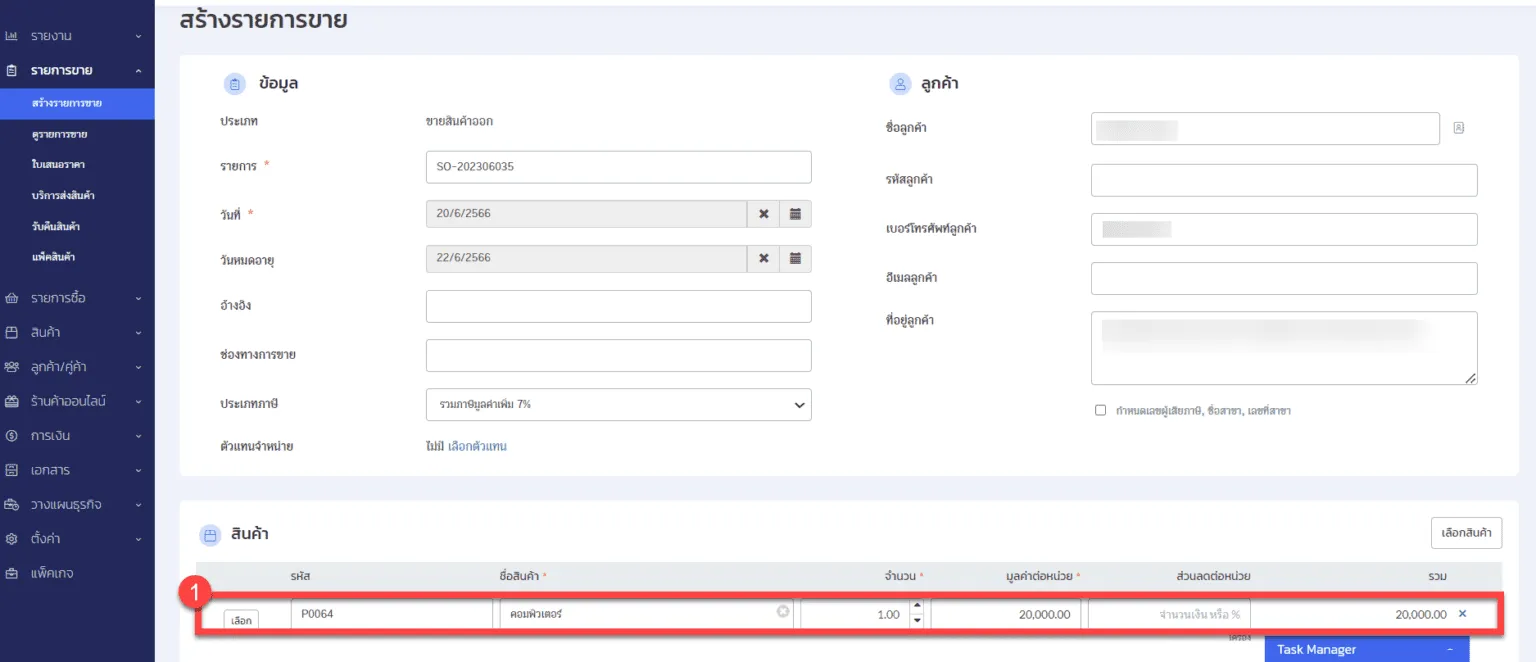Click the อ้างอิง input field
This screenshot has height=662, width=1536.
(618, 306)
